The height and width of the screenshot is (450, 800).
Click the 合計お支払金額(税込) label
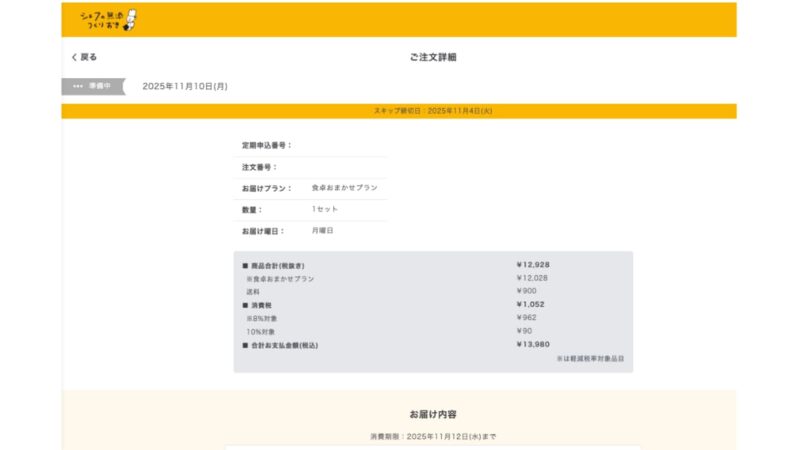click(280, 345)
